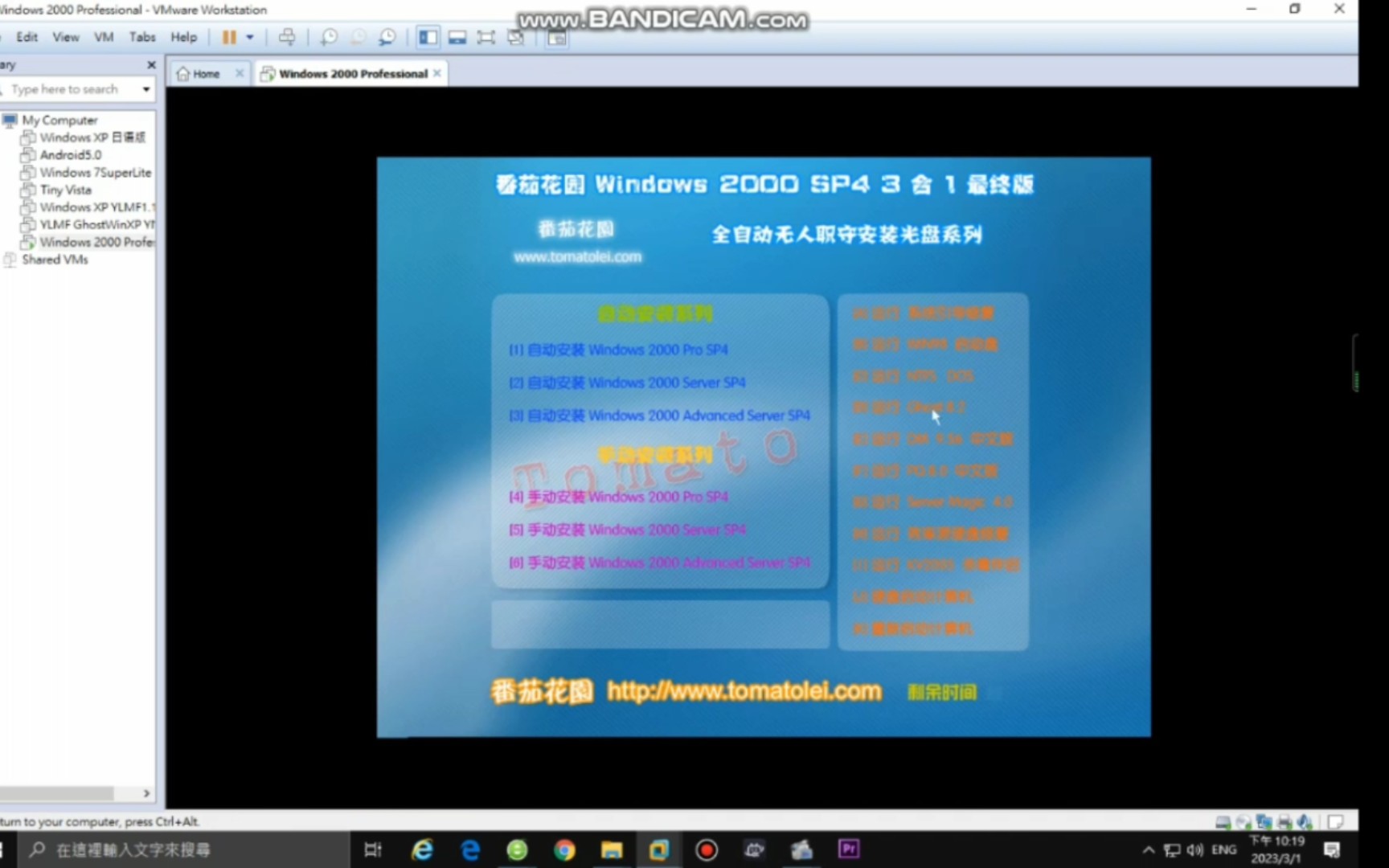1389x868 pixels.
Task: Open the notification center icon
Action: point(1332,850)
